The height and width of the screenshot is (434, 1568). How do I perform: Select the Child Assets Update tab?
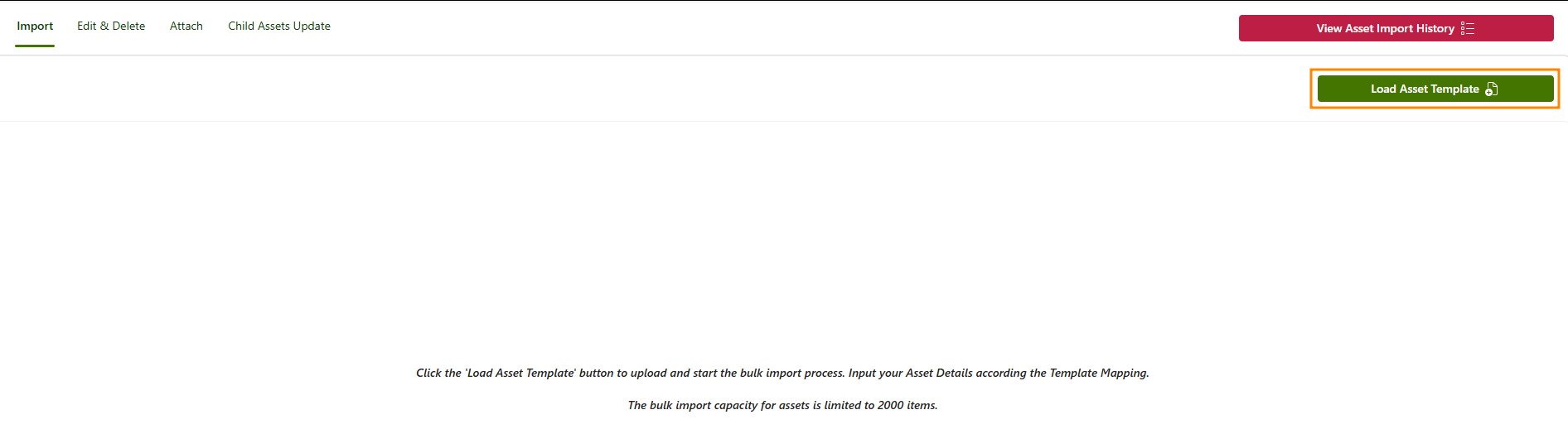point(279,27)
